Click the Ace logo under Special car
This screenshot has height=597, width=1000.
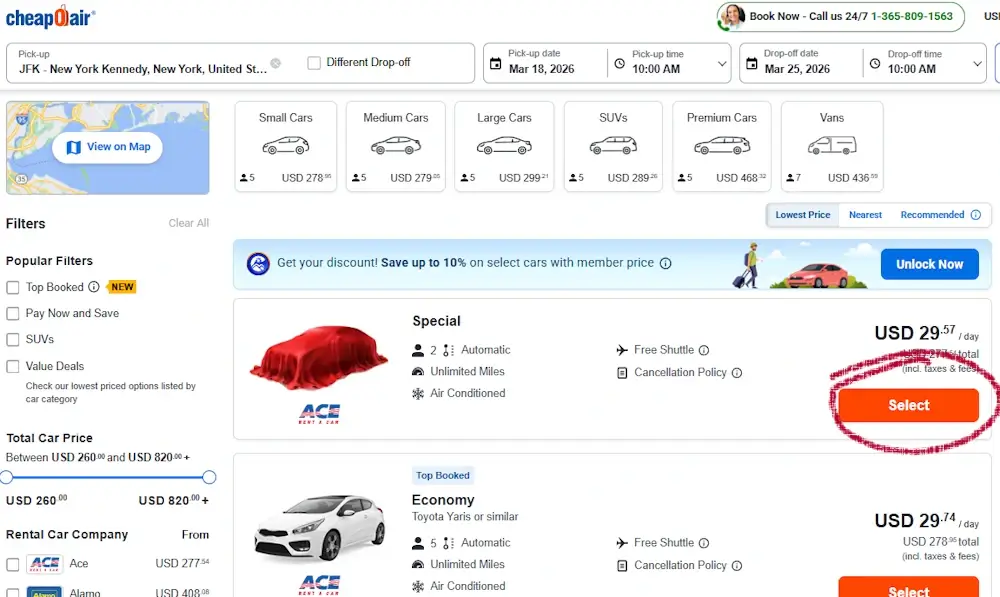pos(320,413)
